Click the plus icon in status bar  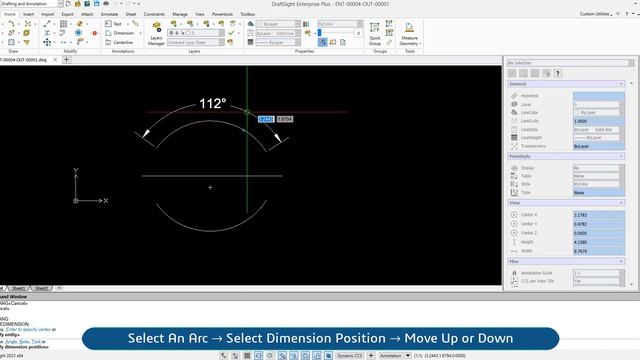click(x=371, y=356)
